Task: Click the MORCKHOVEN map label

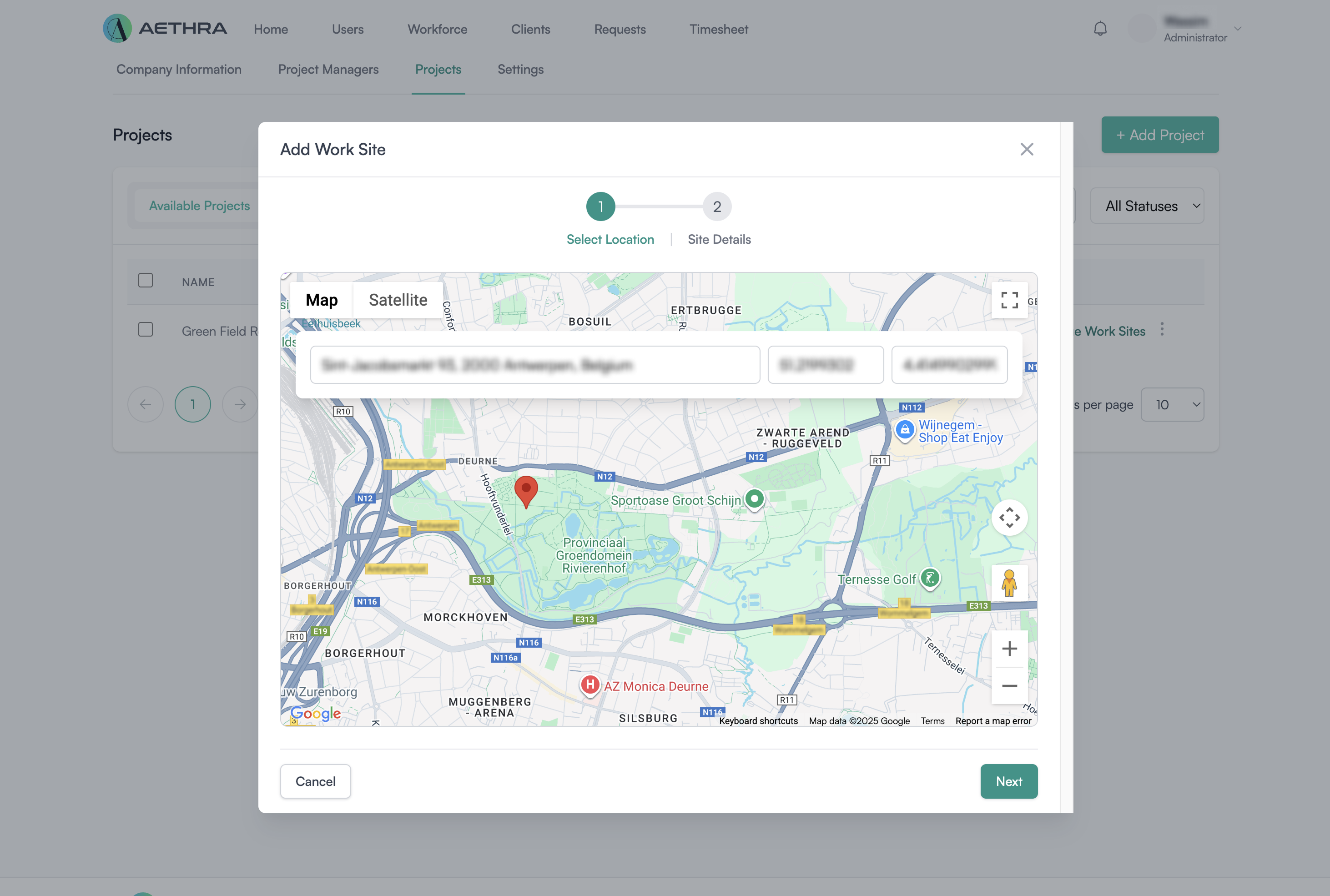Action: (465, 617)
